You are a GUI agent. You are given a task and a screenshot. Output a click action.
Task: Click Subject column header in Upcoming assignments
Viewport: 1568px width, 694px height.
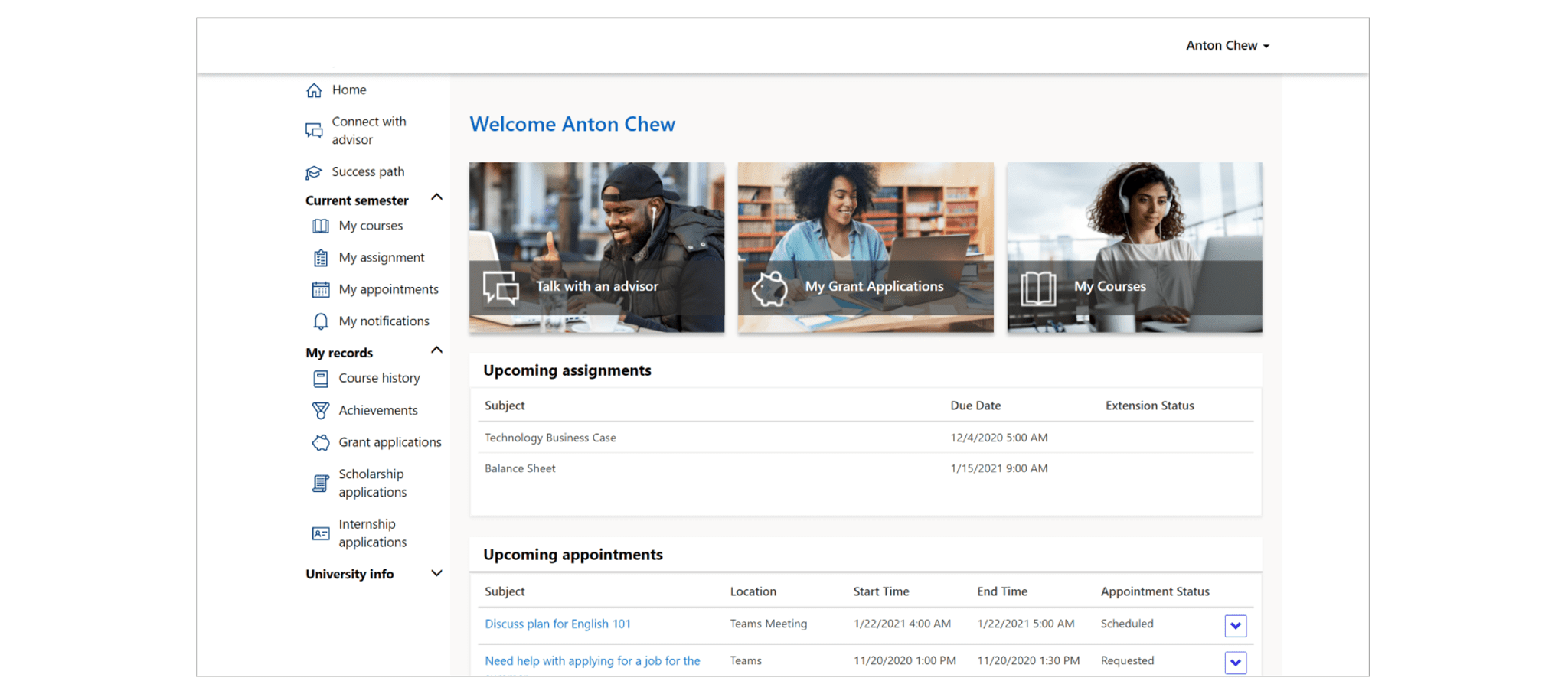tap(505, 406)
